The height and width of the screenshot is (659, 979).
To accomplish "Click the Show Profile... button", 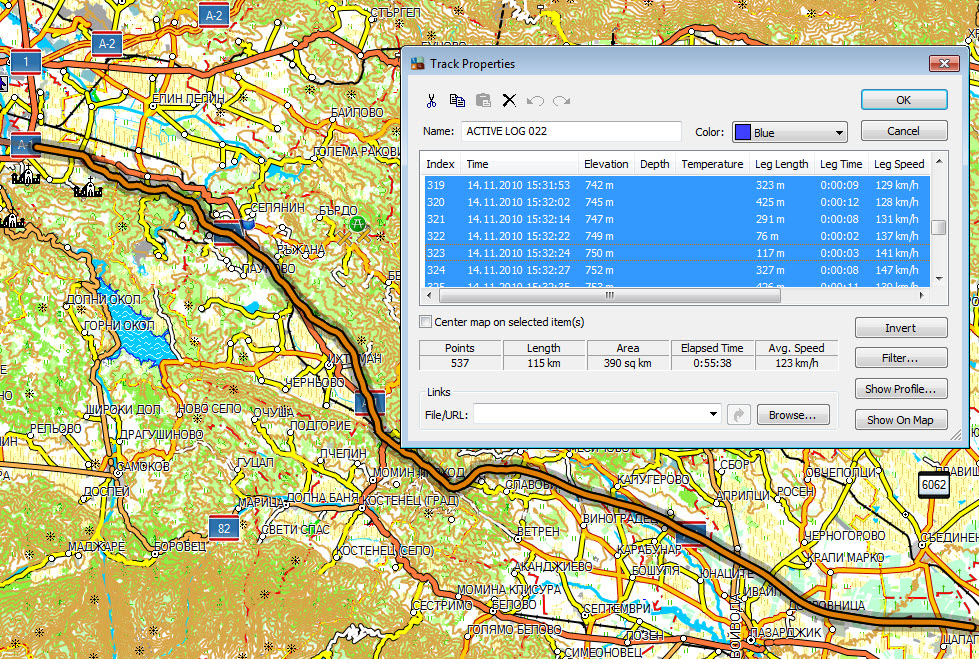I will (900, 389).
